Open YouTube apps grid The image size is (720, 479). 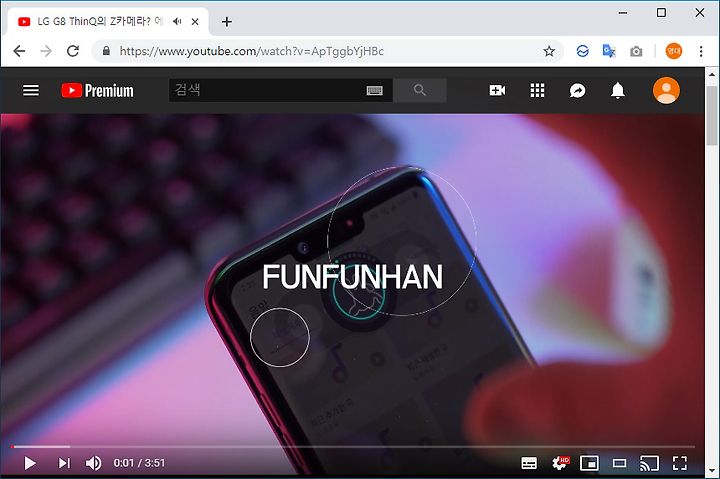tap(537, 90)
